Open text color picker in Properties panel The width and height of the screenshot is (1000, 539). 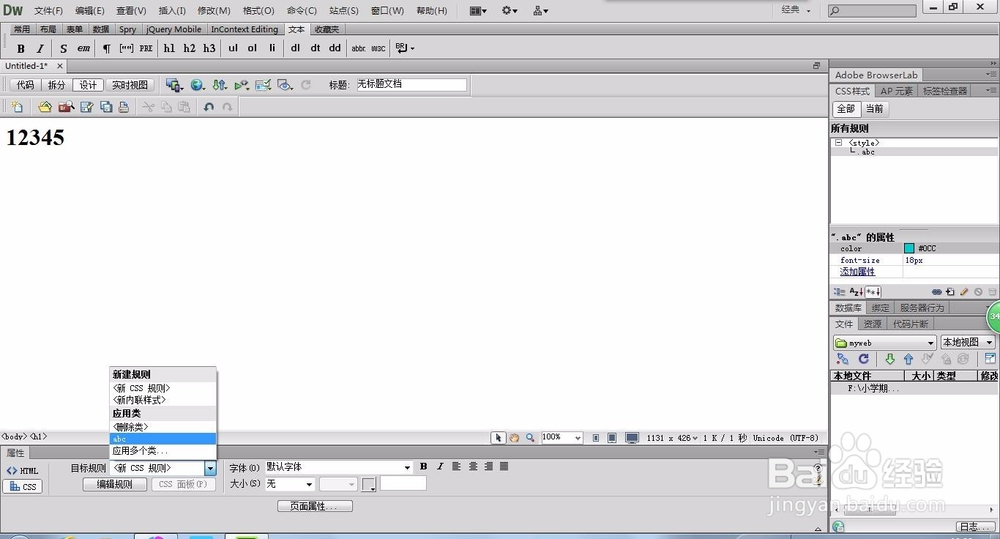click(369, 485)
